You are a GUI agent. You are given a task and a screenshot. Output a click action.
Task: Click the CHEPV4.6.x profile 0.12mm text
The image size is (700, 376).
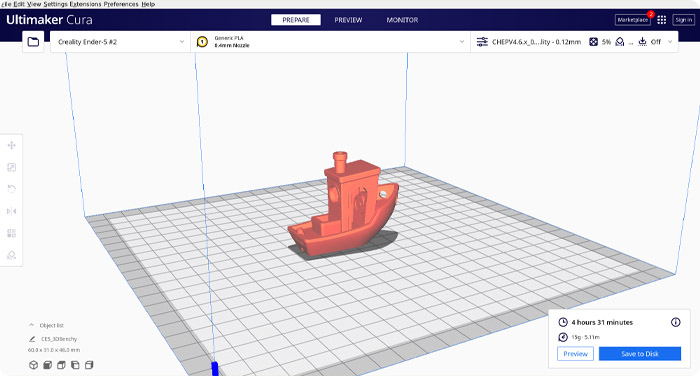[536, 42]
